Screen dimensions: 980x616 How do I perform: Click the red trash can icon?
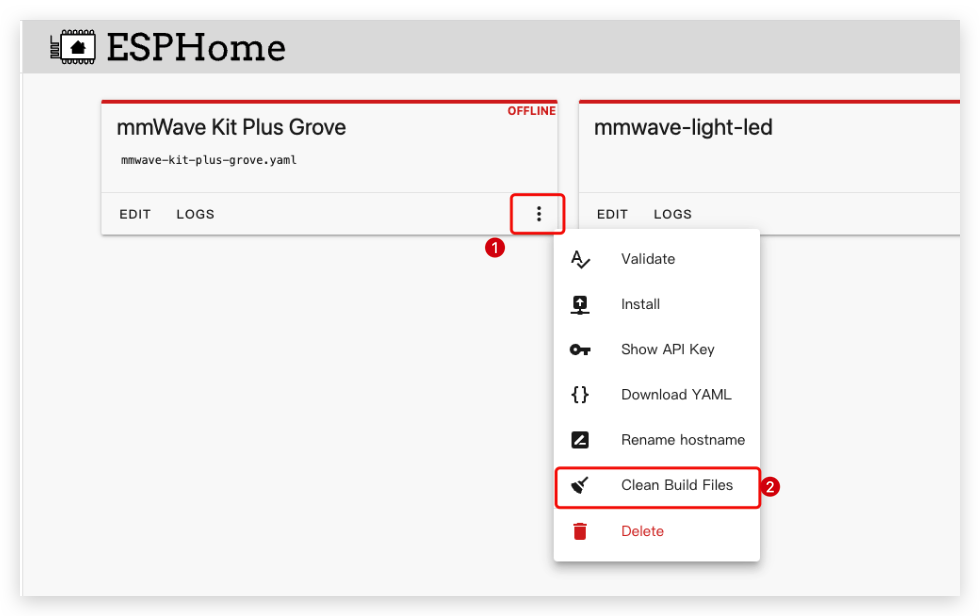click(x=580, y=531)
